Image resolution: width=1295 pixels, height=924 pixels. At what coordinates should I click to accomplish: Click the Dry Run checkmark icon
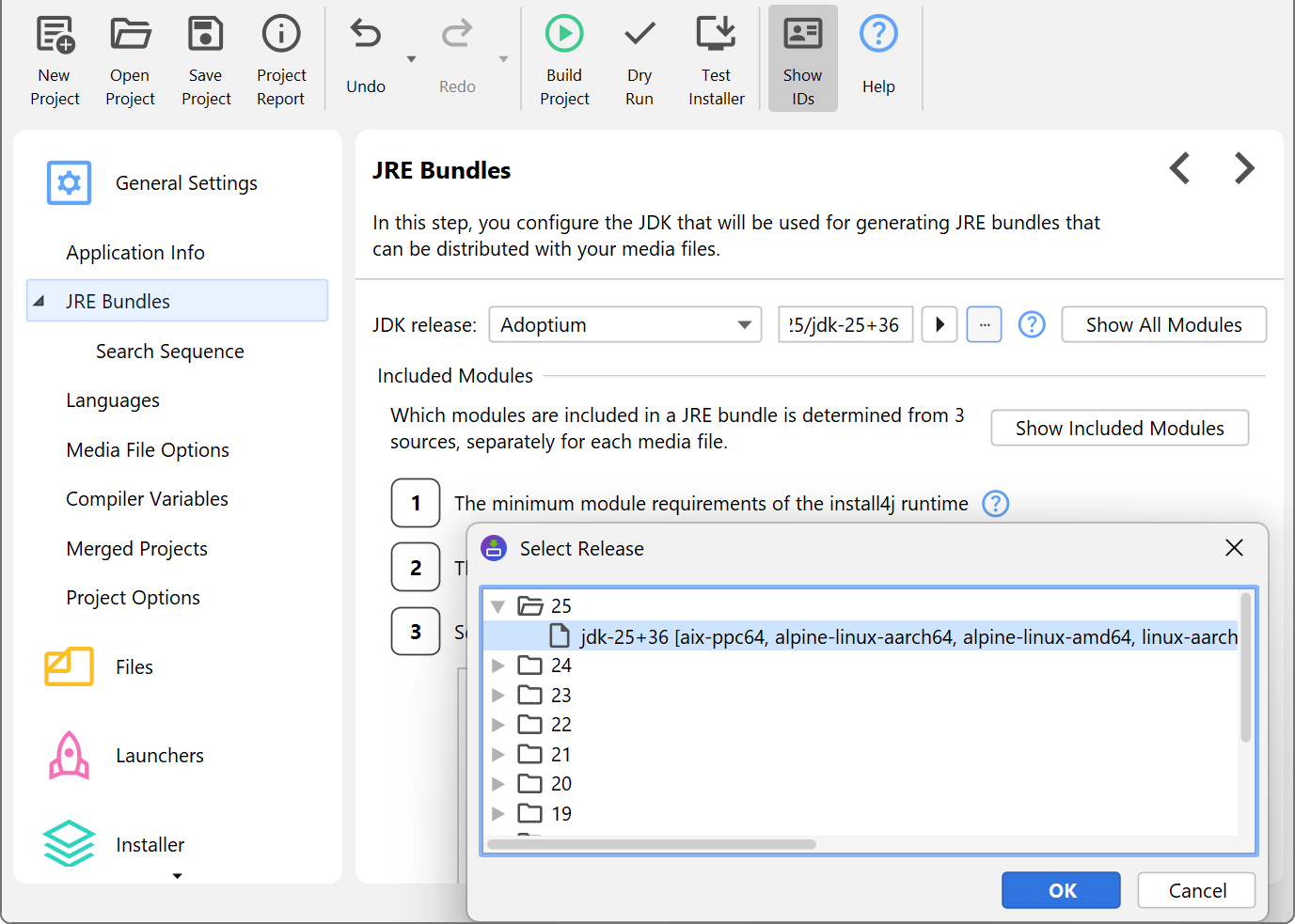coord(640,35)
